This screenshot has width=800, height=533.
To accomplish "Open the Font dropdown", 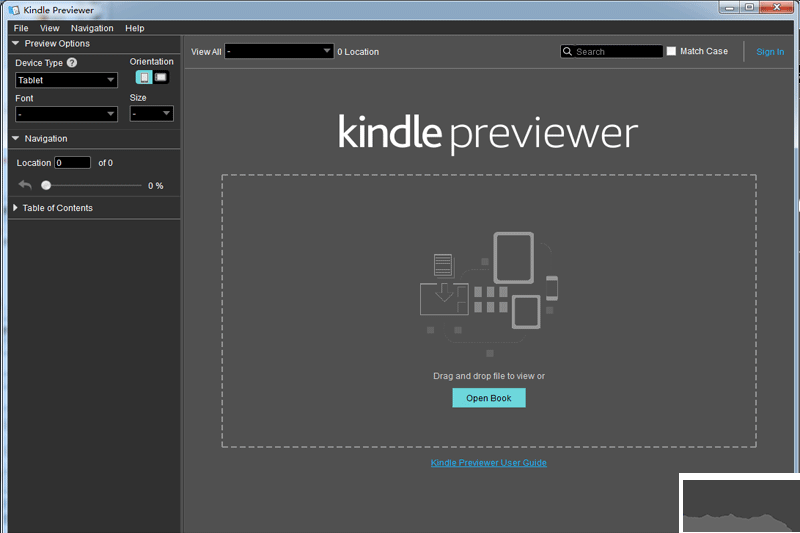I will click(x=66, y=114).
